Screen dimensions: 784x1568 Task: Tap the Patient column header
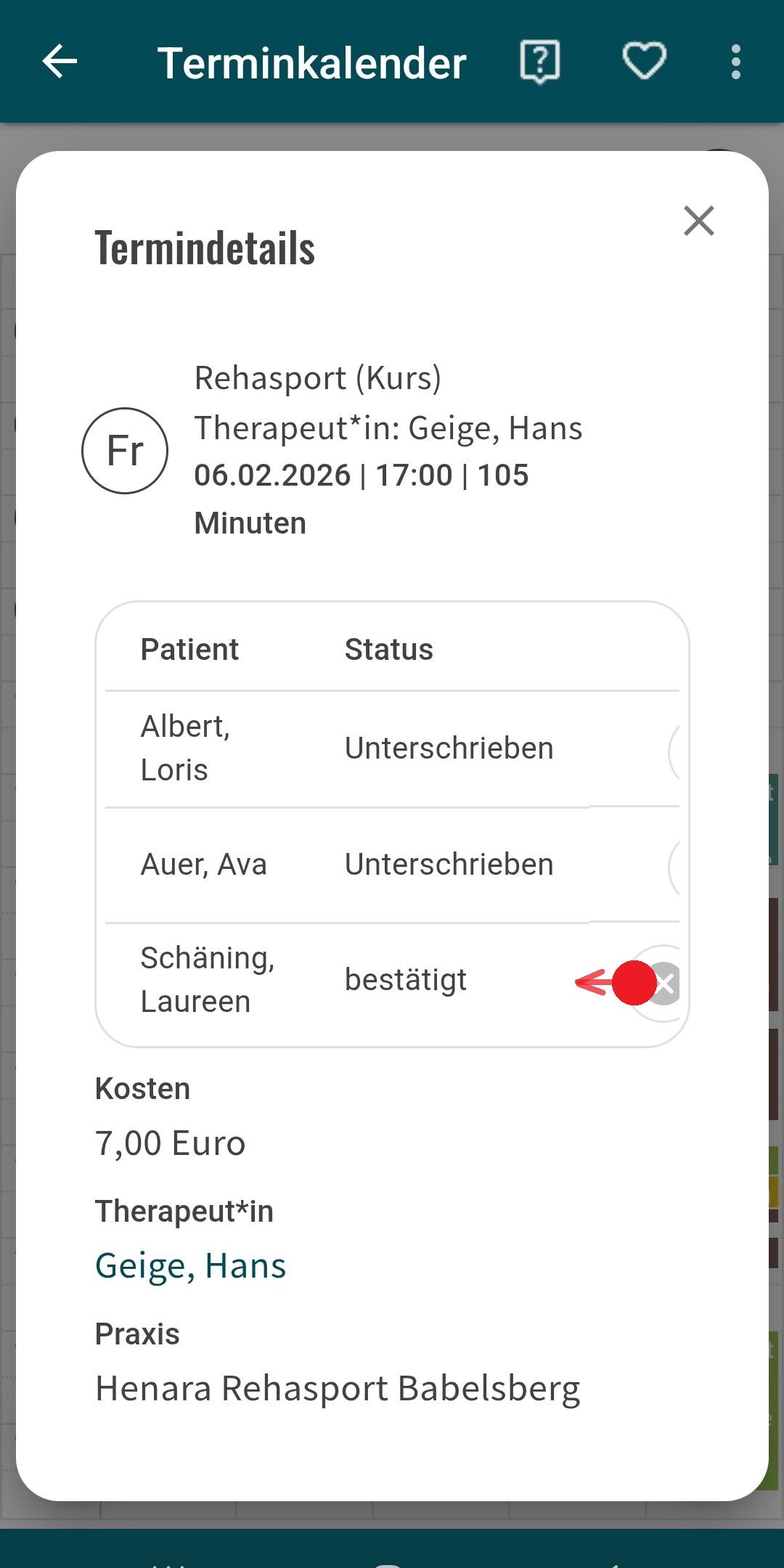click(189, 650)
